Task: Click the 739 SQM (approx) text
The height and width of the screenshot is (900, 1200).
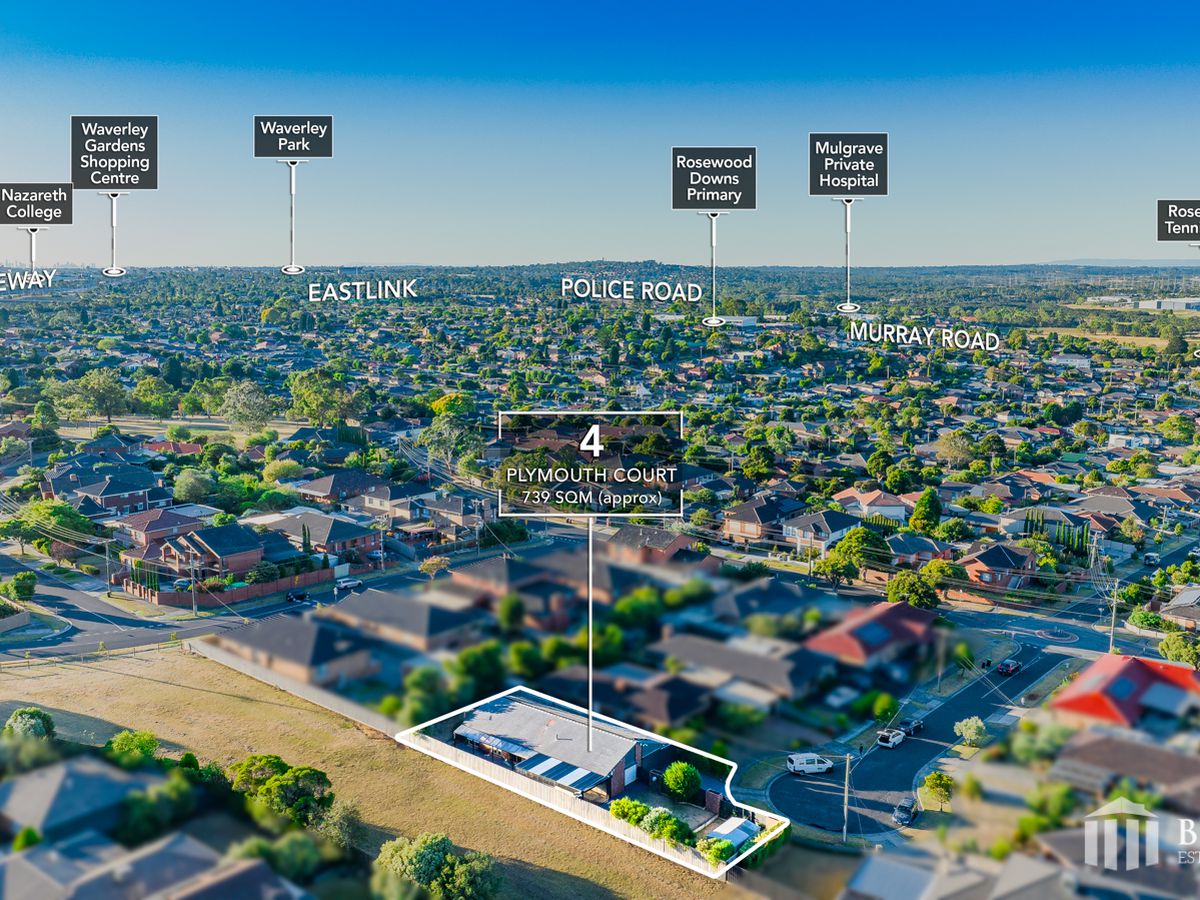Action: (590, 497)
